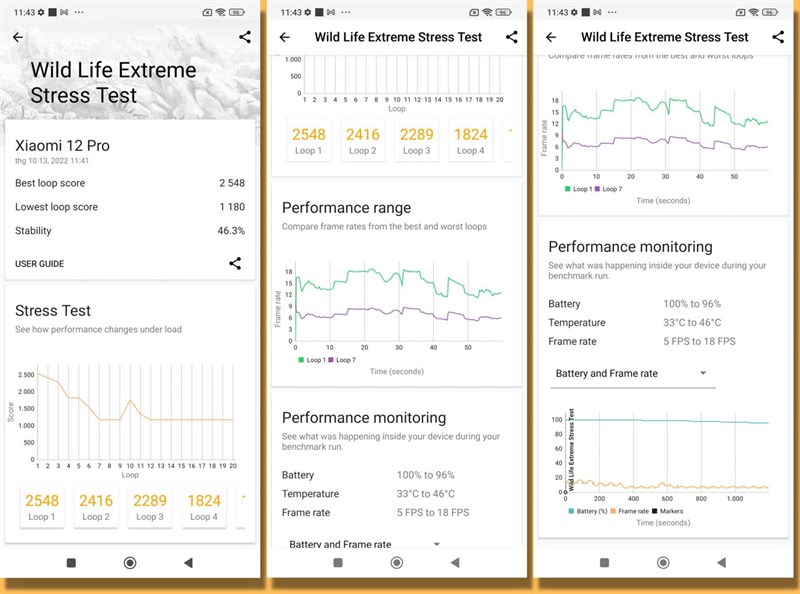Select Loop 4 score card on left phone
Viewport: 800px width, 594px height.
pos(204,507)
